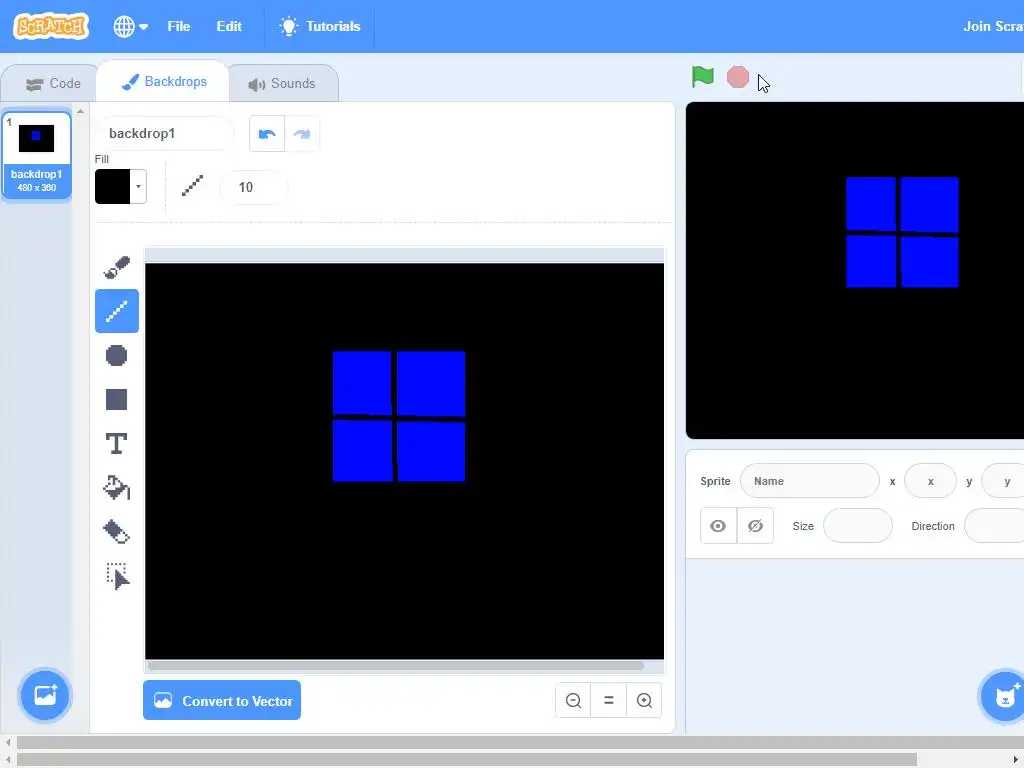
Task: Open the Choose a Sprite button
Action: tap(1004, 696)
